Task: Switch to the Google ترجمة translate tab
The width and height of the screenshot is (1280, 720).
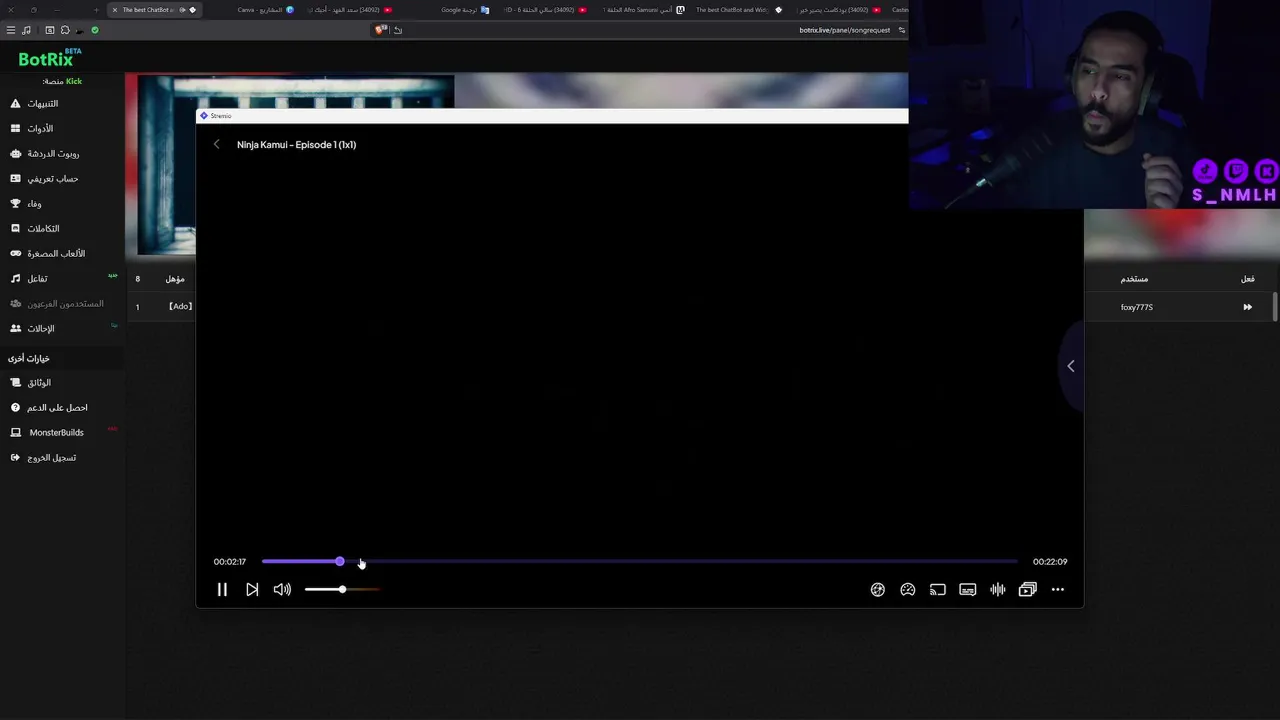Action: pyautogui.click(x=465, y=10)
